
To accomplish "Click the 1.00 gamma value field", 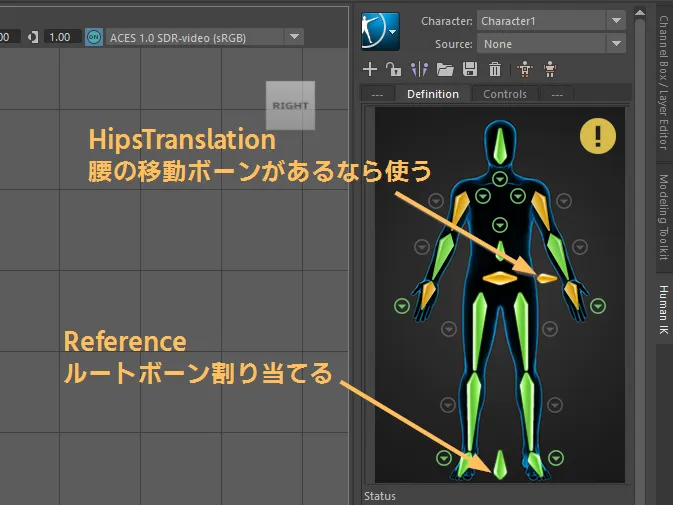I will 62,37.
